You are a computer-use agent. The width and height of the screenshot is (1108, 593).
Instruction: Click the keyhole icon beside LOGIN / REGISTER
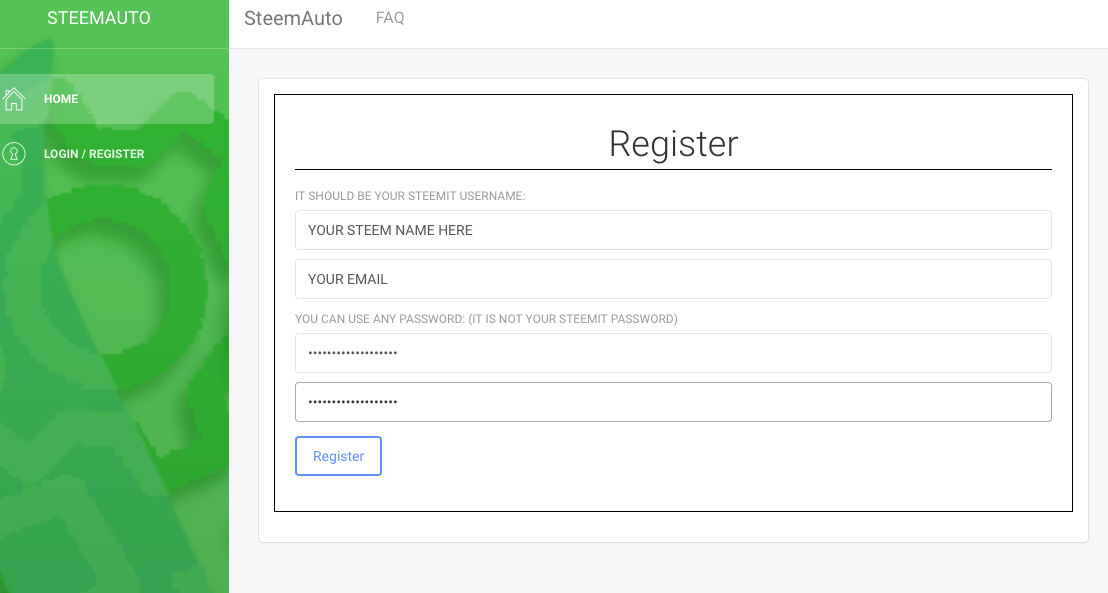[x=13, y=154]
